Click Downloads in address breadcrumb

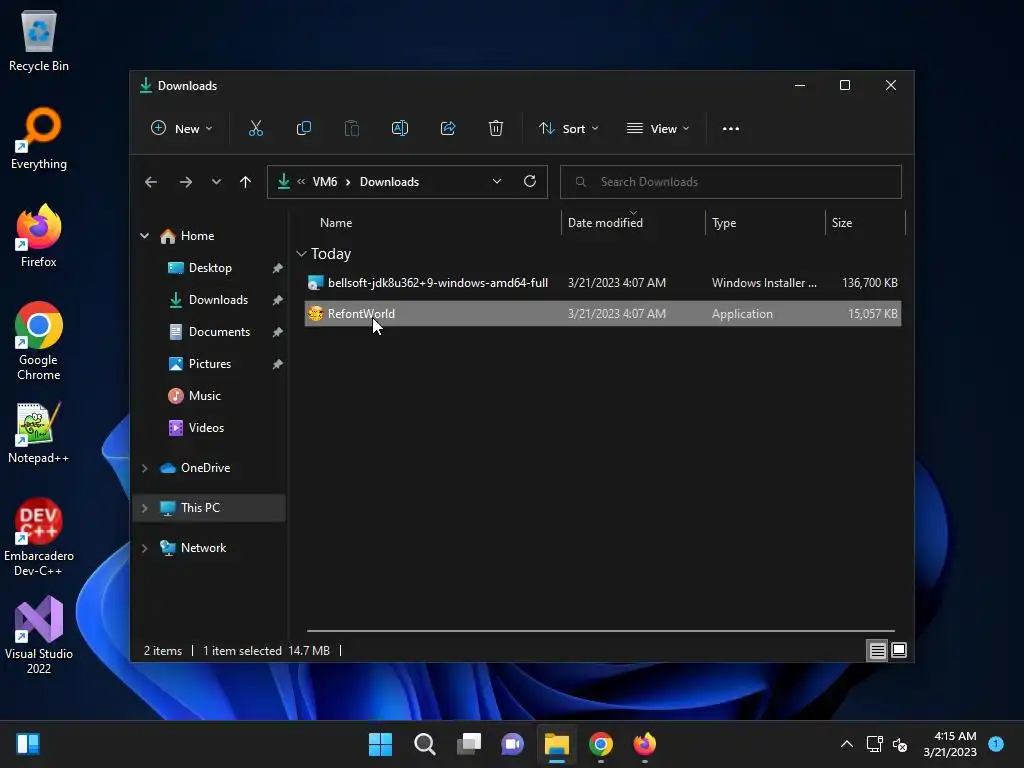pos(389,182)
